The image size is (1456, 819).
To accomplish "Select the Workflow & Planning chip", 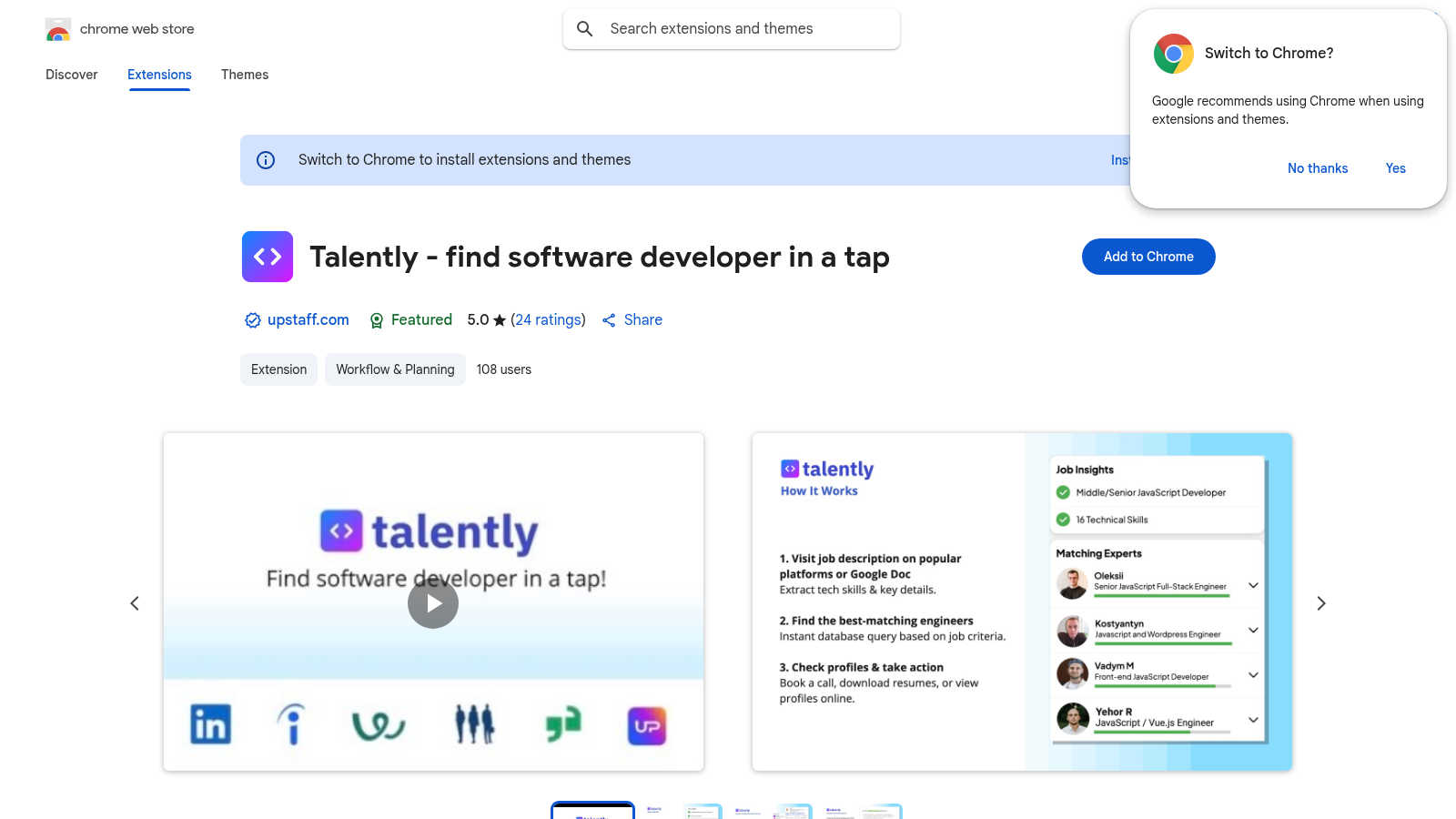I will [395, 369].
